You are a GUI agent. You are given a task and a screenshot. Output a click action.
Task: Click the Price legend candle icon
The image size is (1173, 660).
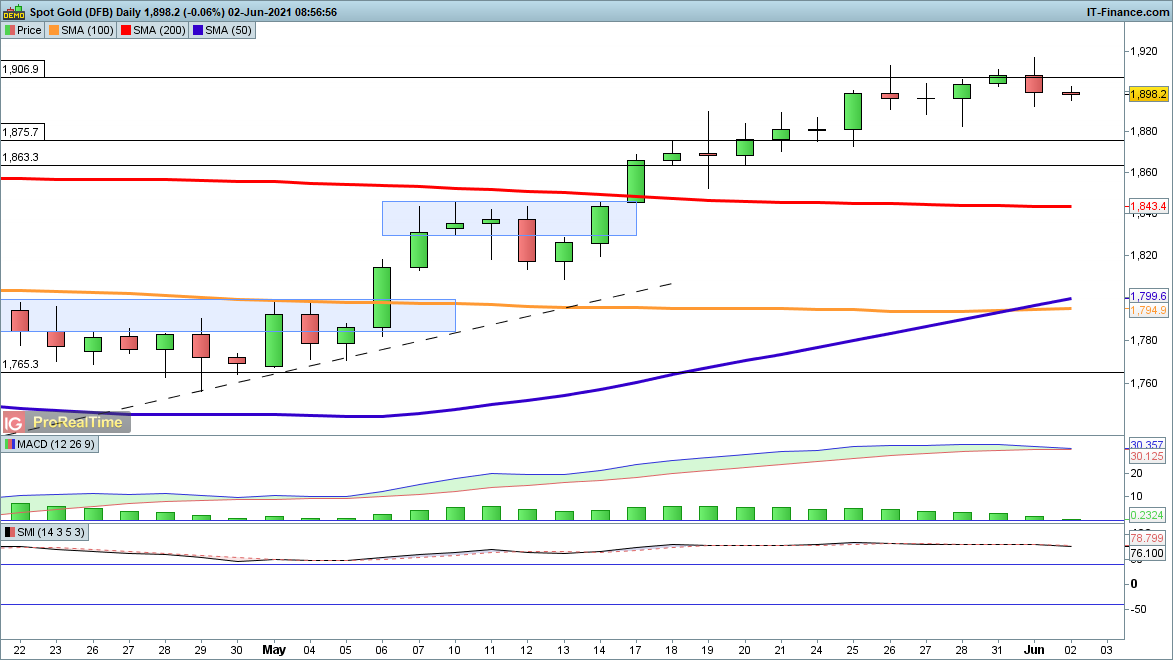[x=9, y=30]
